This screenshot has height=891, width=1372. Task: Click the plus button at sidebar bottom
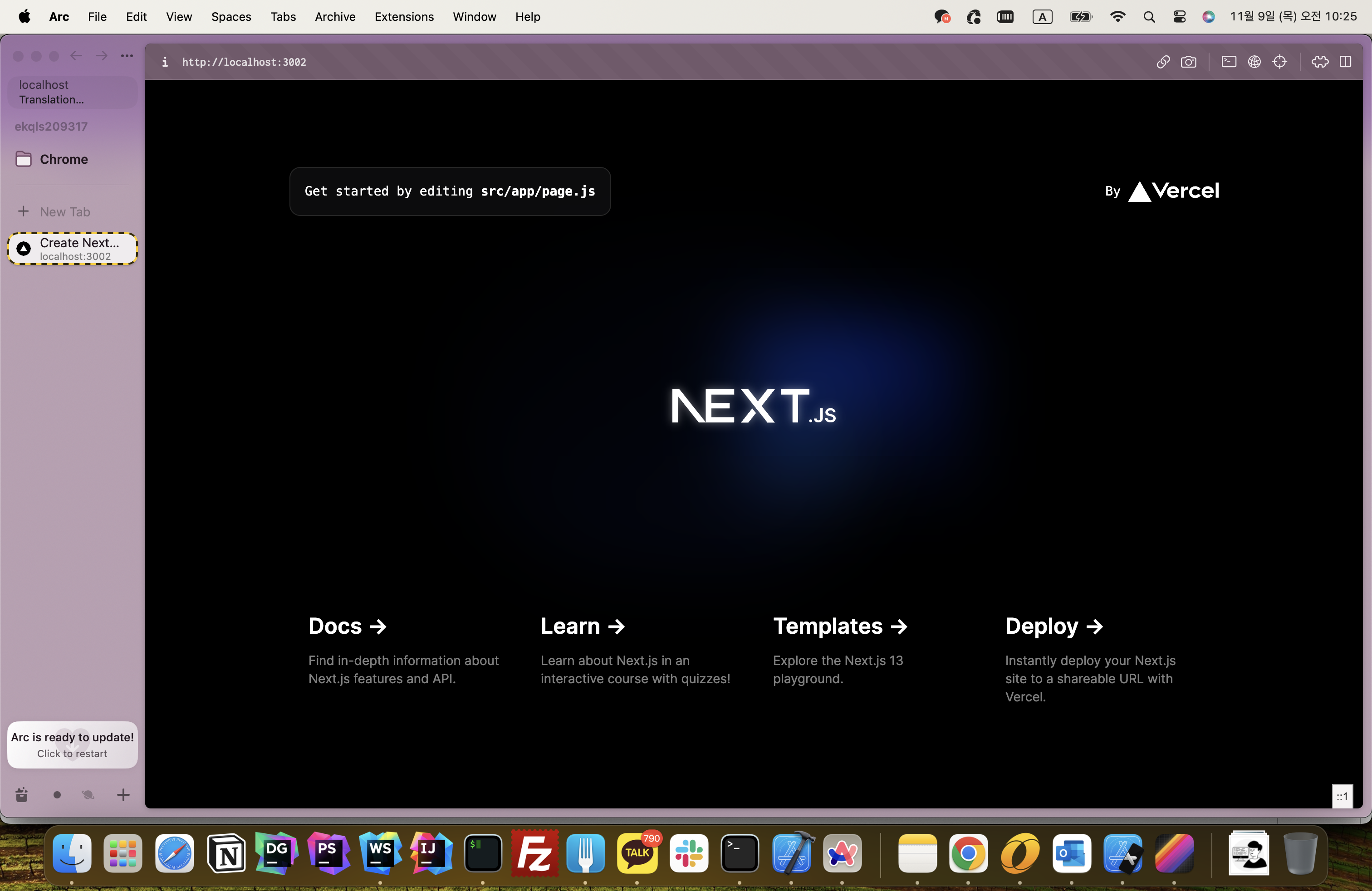123,795
